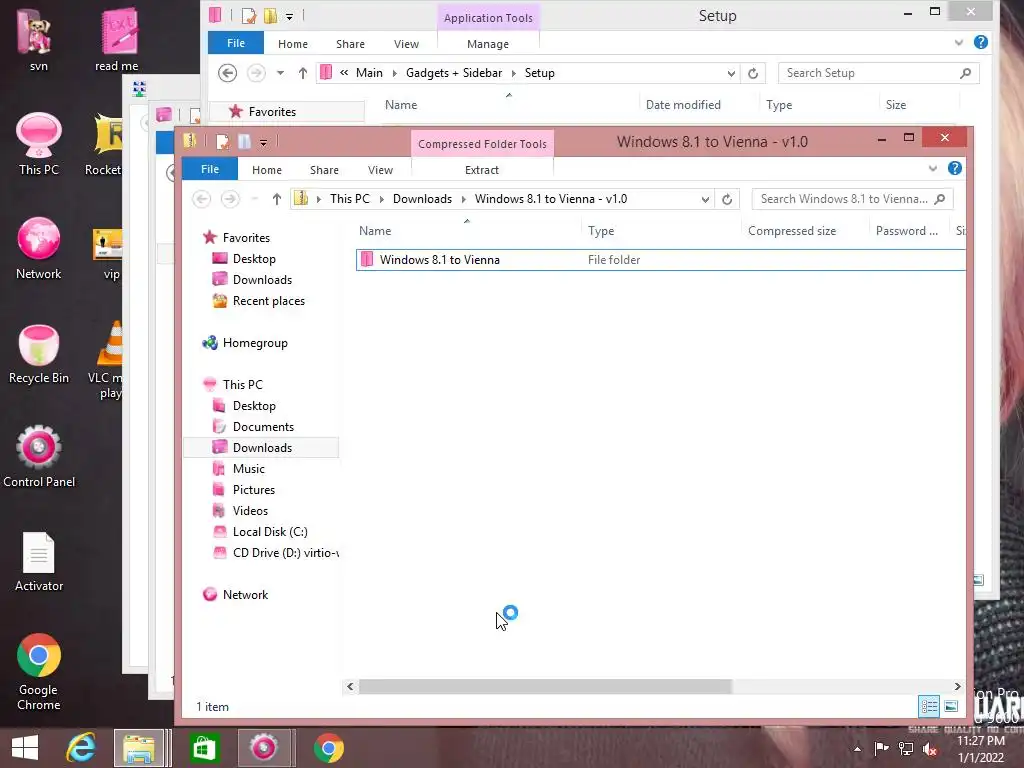Go up one level in Setup window
Viewport: 1024px width, 768px height.
click(x=302, y=73)
